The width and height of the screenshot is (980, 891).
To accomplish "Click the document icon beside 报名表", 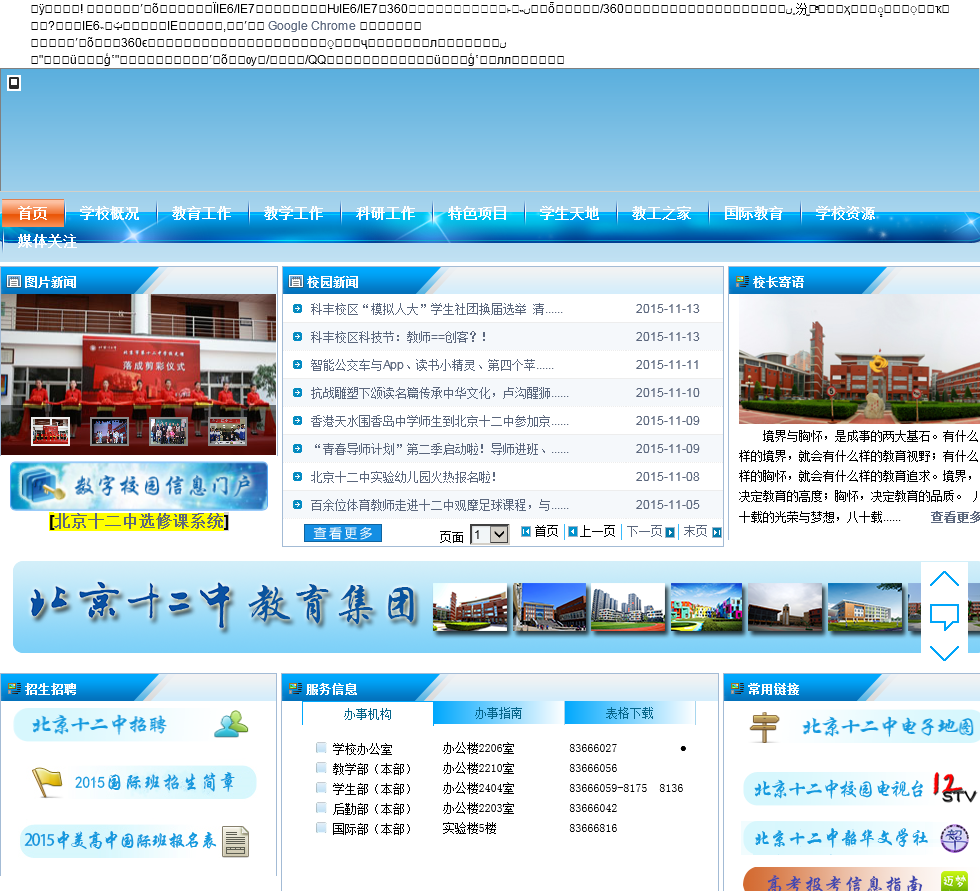I will pos(236,842).
